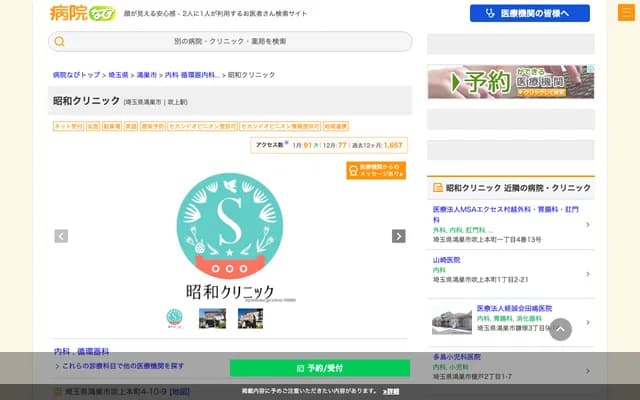Open 山崎医院 entry via its chevron

pos(588,274)
